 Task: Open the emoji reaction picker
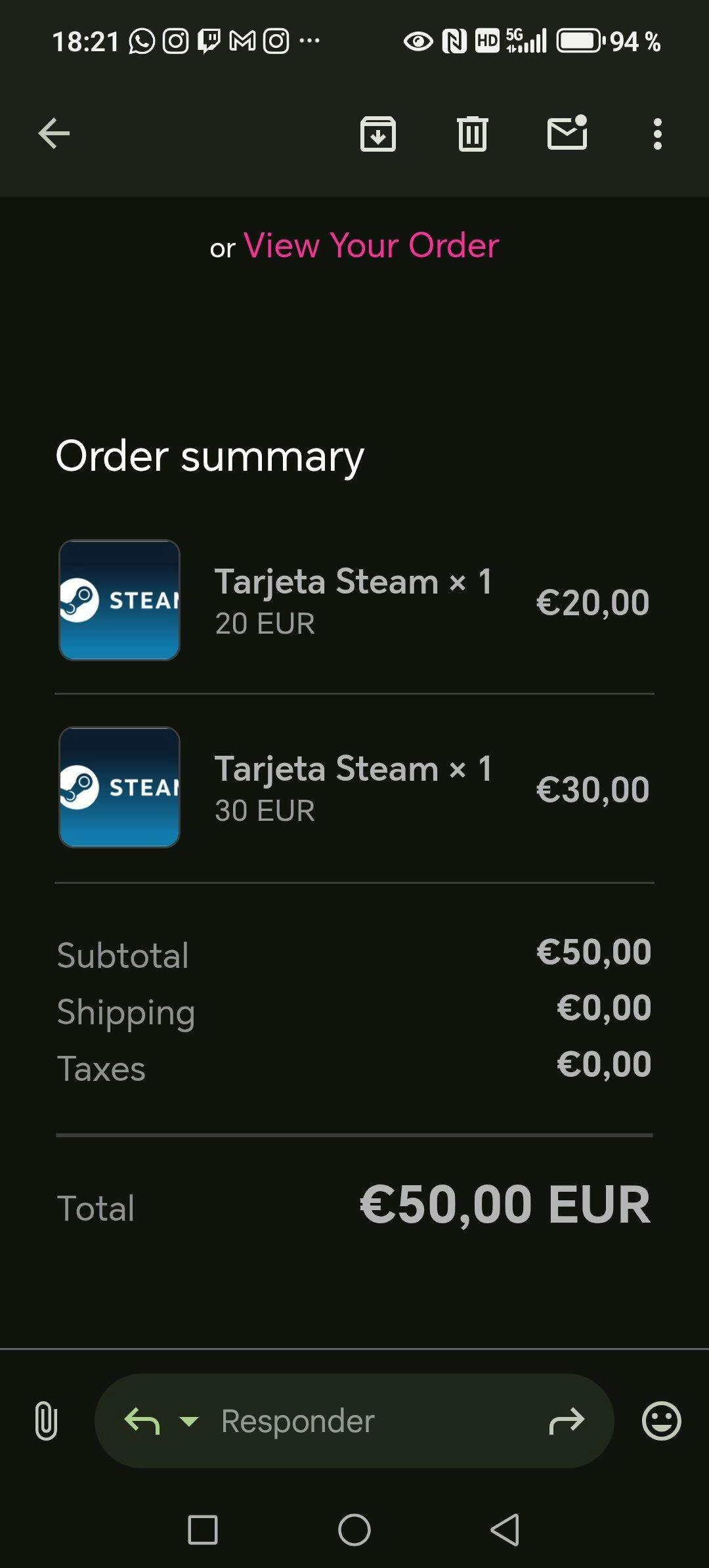tap(661, 1421)
